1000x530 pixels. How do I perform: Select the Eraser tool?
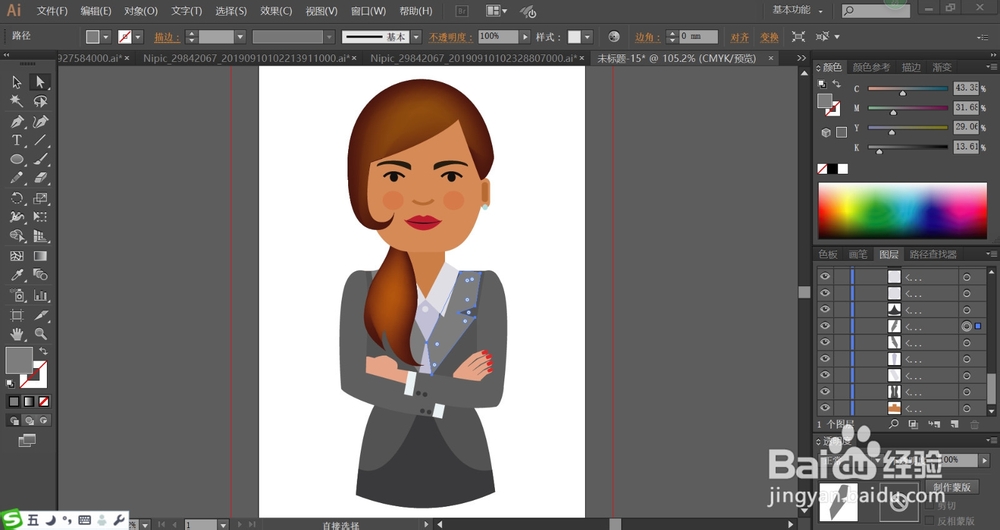click(40, 179)
